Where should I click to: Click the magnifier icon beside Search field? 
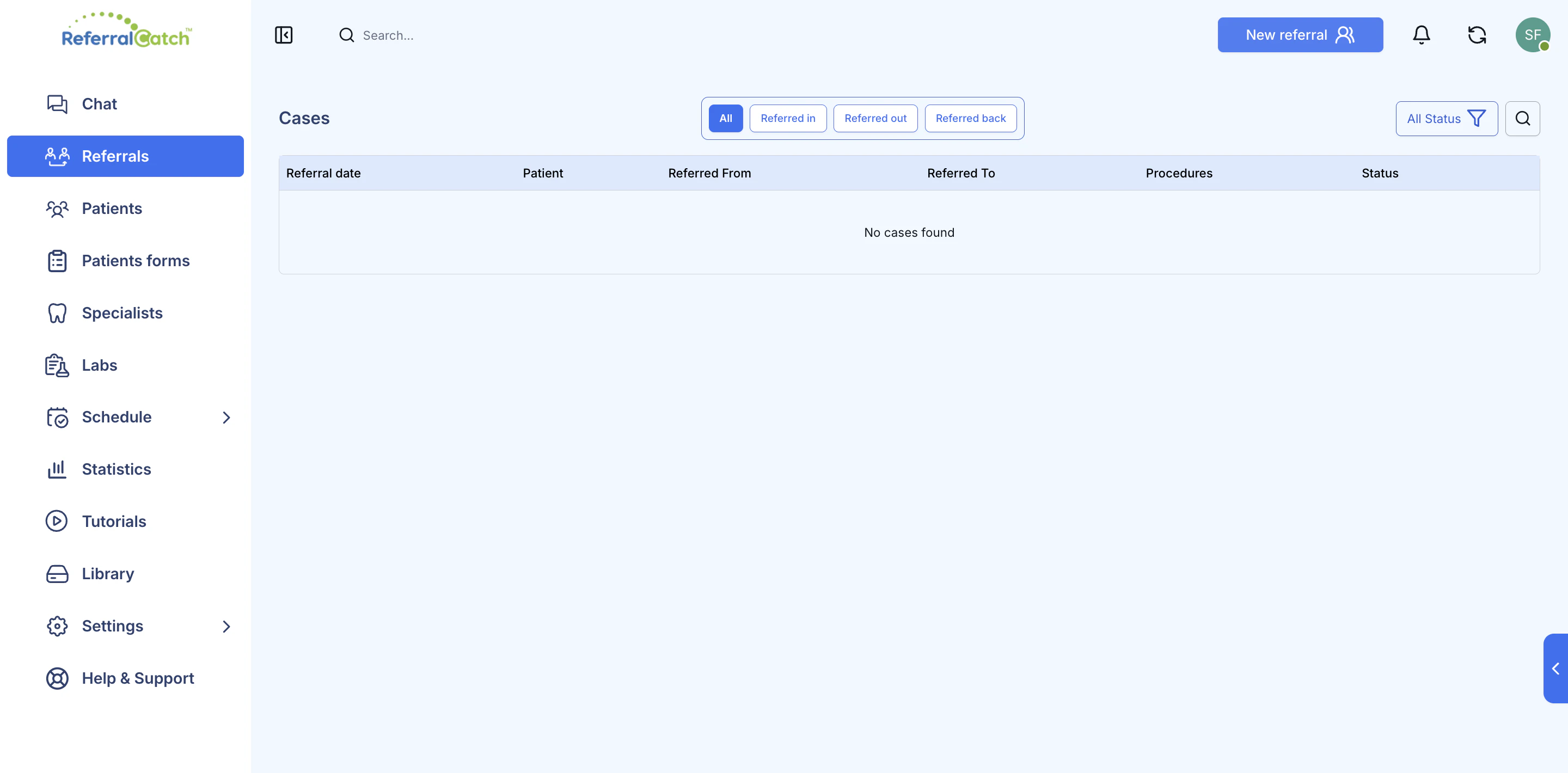[347, 35]
